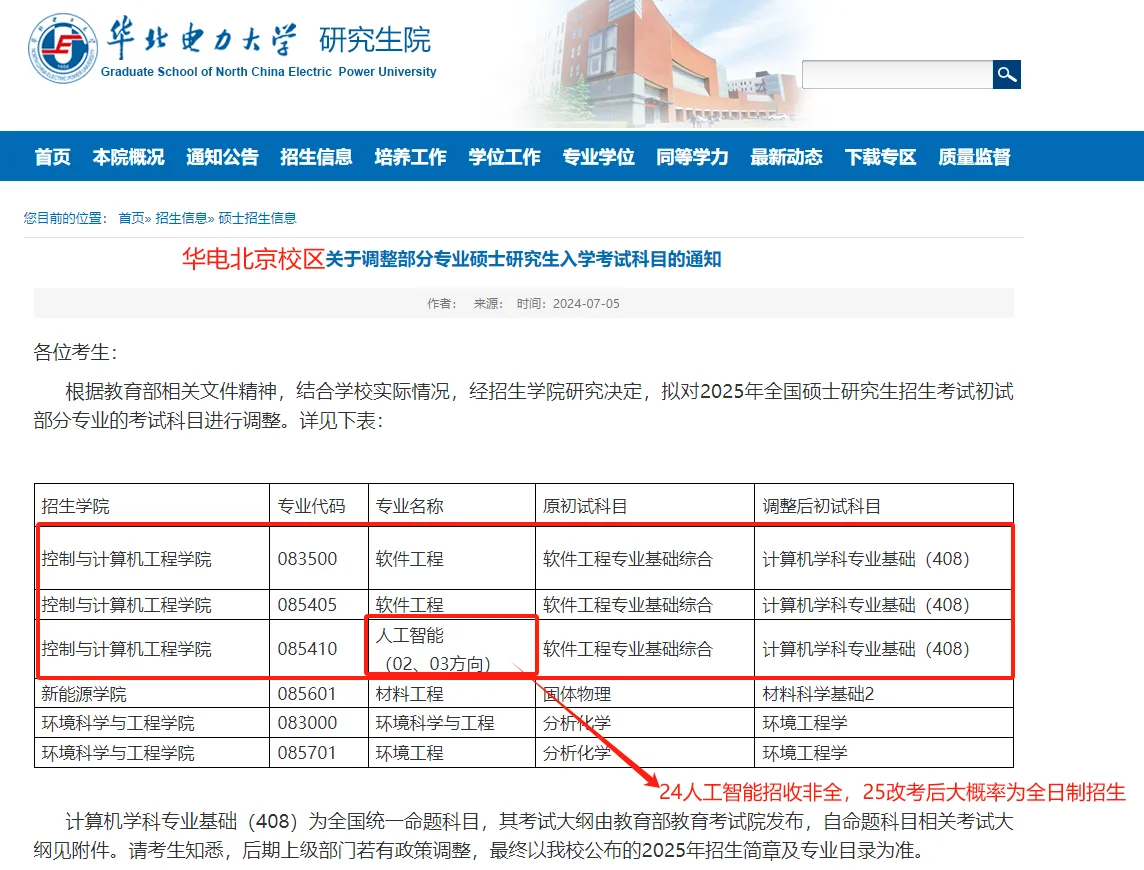Click the 招生信息 breadcrumb link

click(x=181, y=218)
